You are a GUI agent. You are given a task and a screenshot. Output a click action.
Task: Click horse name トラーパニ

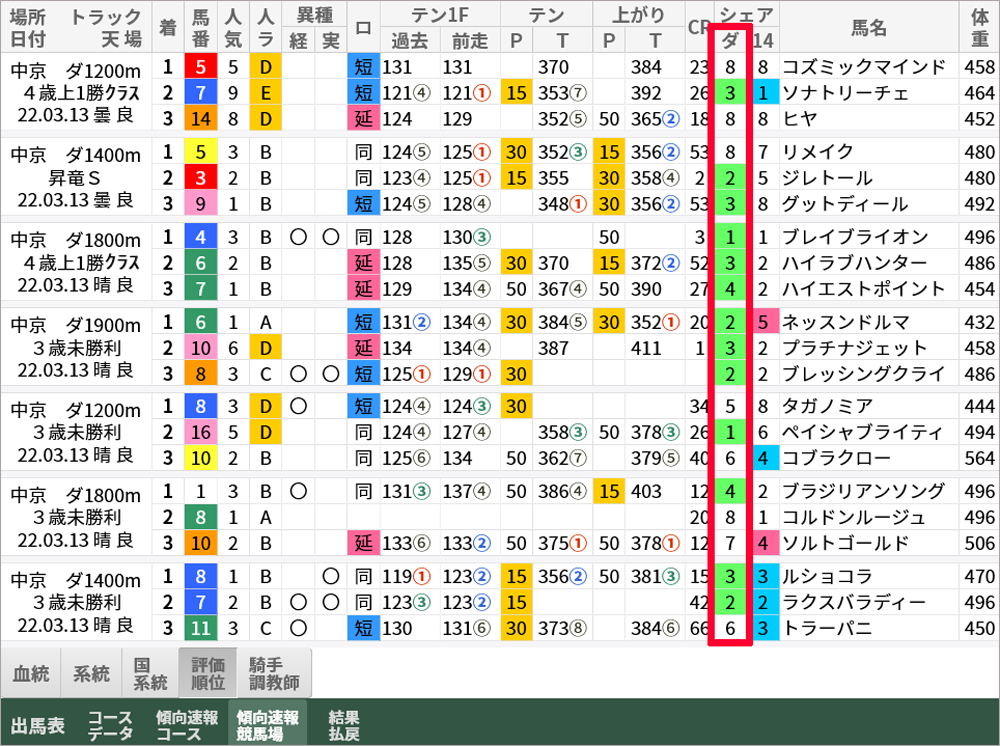pos(827,628)
